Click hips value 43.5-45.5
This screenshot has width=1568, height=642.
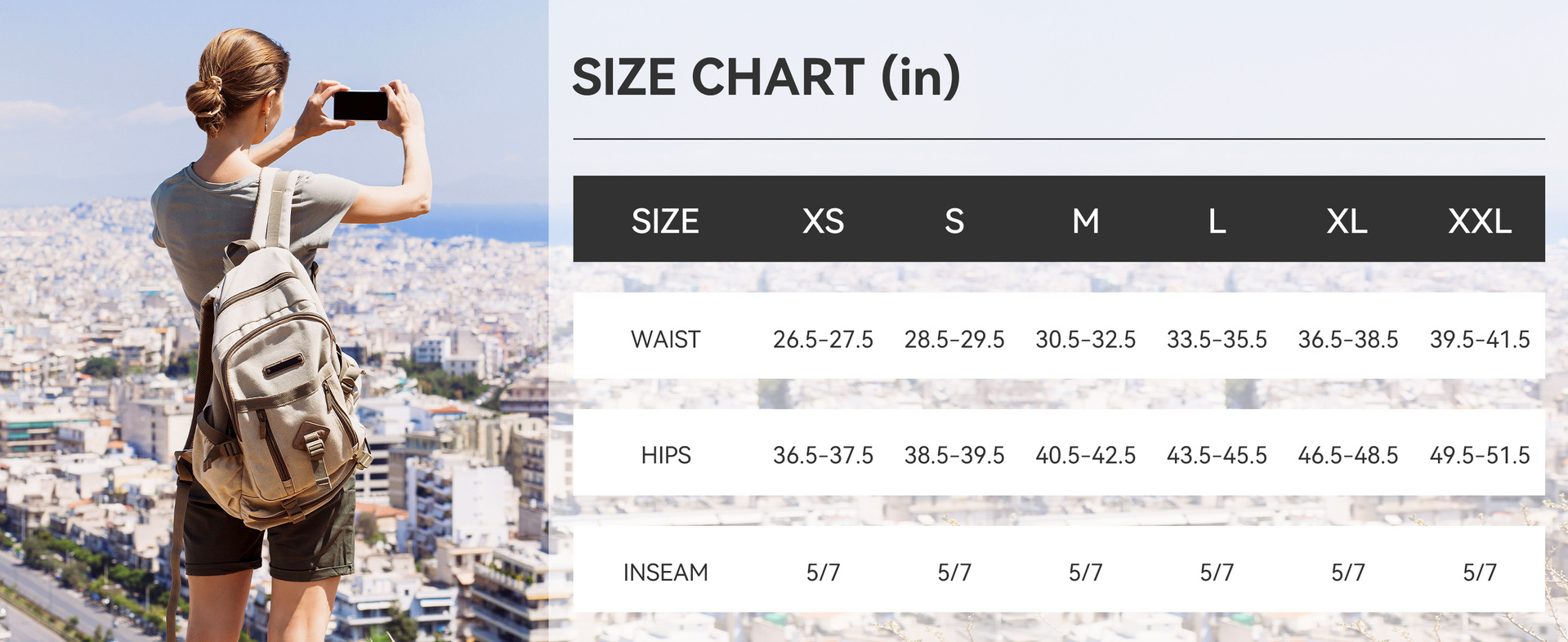1217,455
